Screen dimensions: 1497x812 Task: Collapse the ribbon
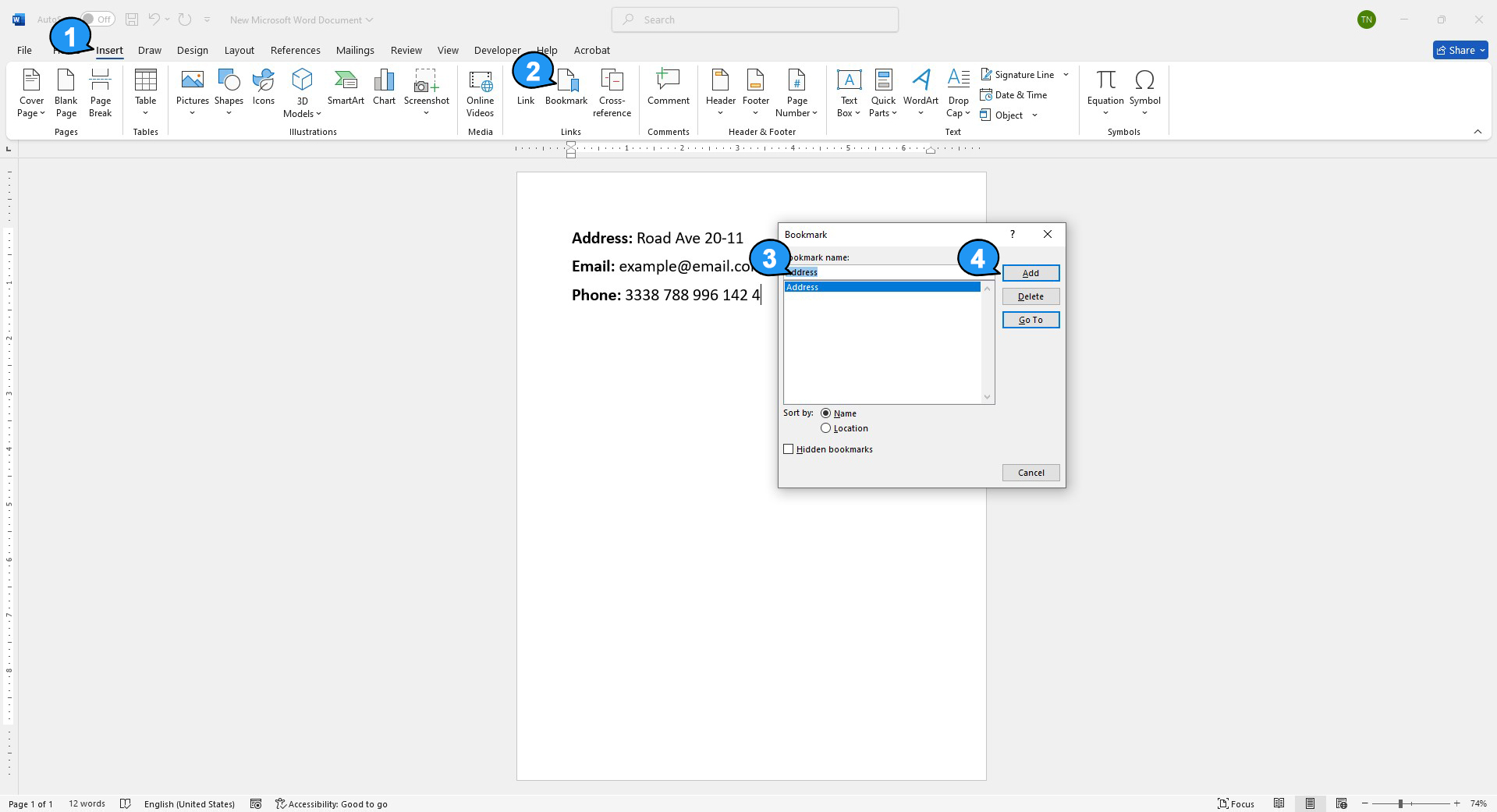tap(1477, 132)
